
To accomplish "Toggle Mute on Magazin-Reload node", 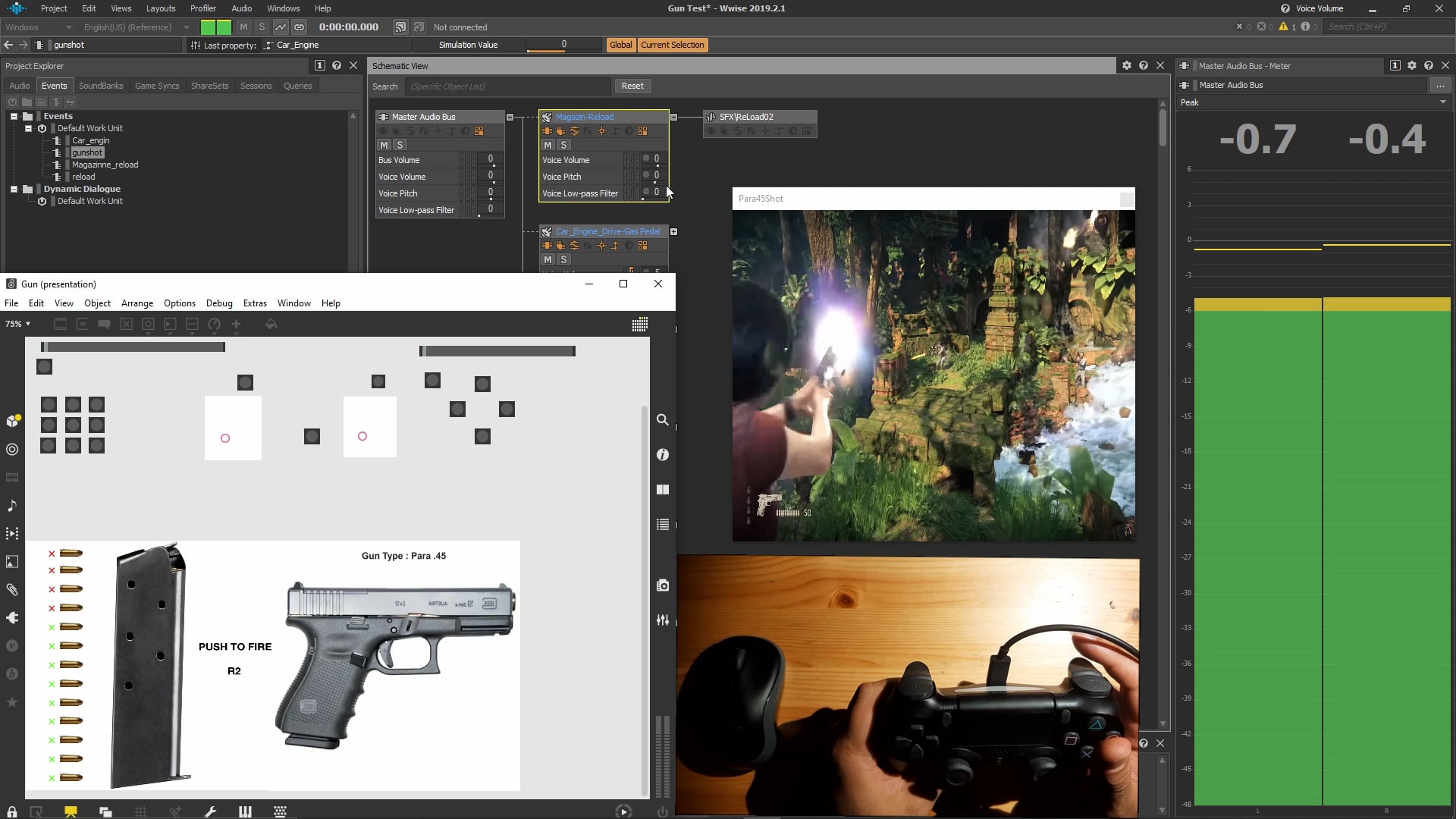I will 548,145.
